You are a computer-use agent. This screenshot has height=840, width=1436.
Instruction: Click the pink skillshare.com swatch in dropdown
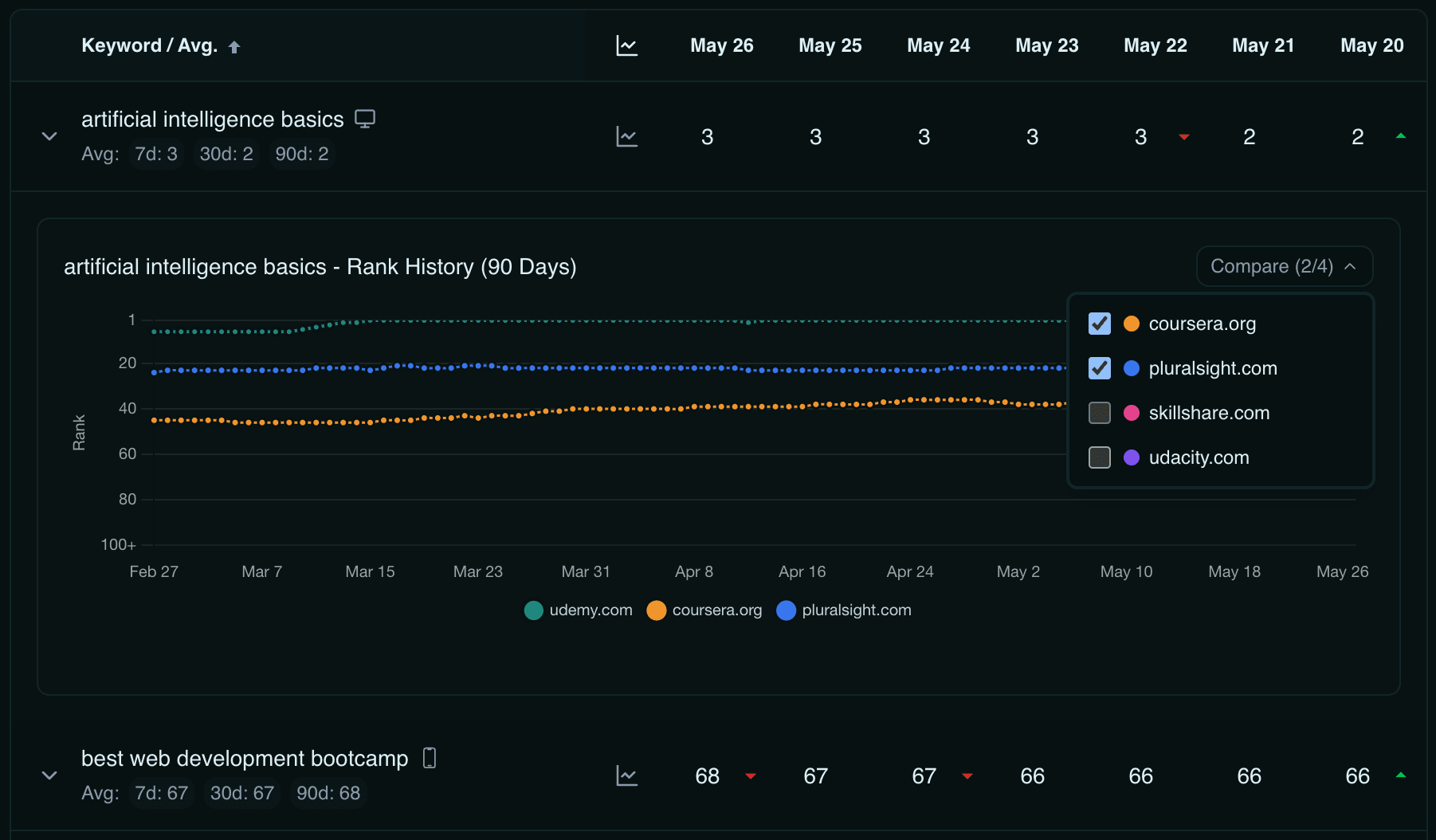(1132, 413)
